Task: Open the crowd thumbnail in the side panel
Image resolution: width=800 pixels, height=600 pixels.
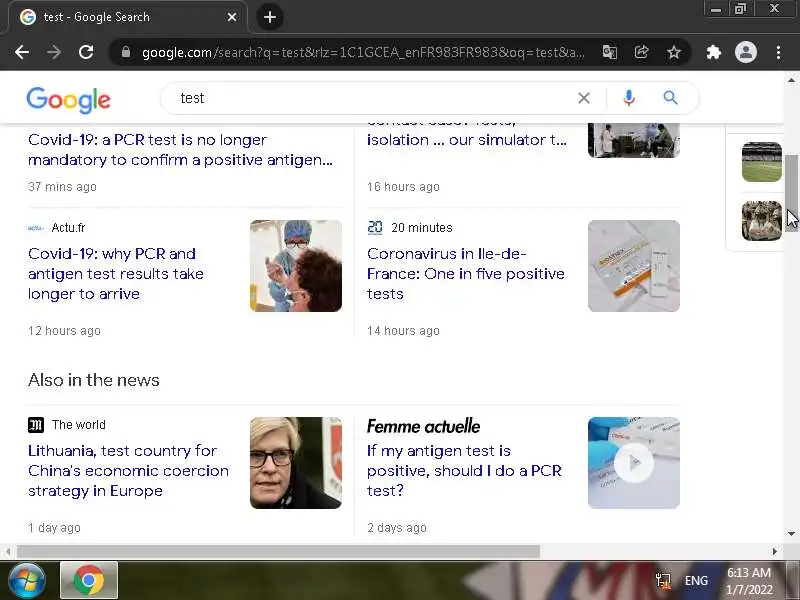Action: 762,221
